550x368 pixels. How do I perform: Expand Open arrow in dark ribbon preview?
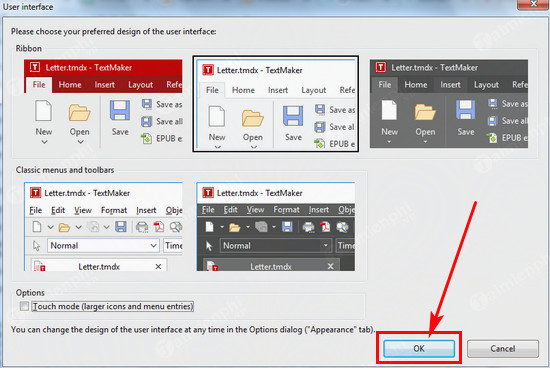point(425,142)
